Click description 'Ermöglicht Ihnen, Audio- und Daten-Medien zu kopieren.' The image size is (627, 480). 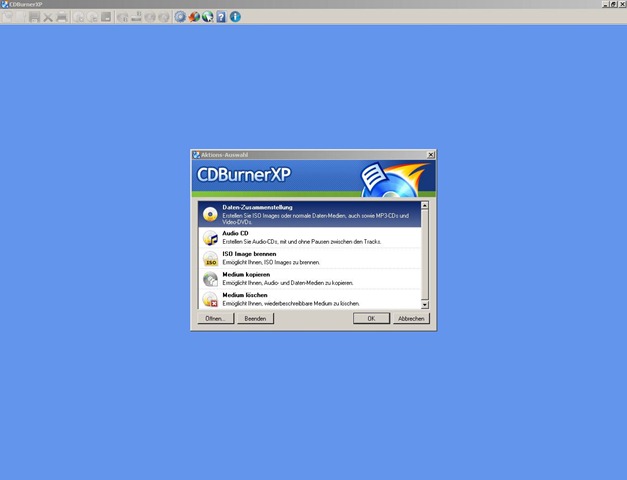pyautogui.click(x=288, y=283)
